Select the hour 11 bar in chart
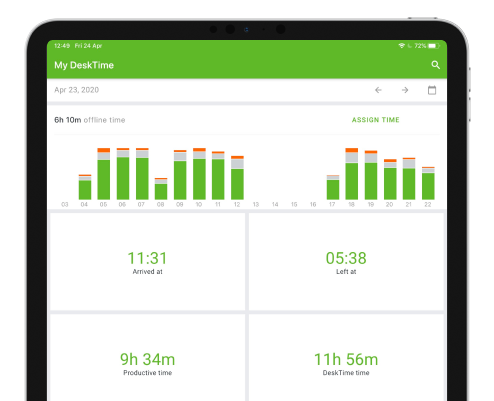This screenshot has width=494, height=401. [218, 175]
